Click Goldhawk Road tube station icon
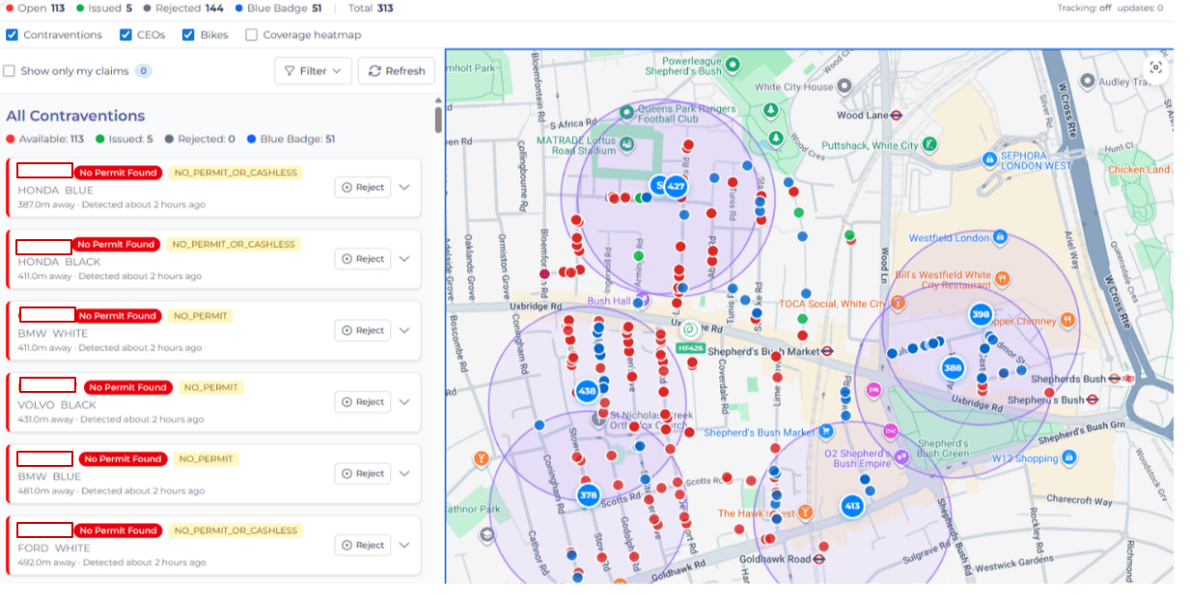 819,558
